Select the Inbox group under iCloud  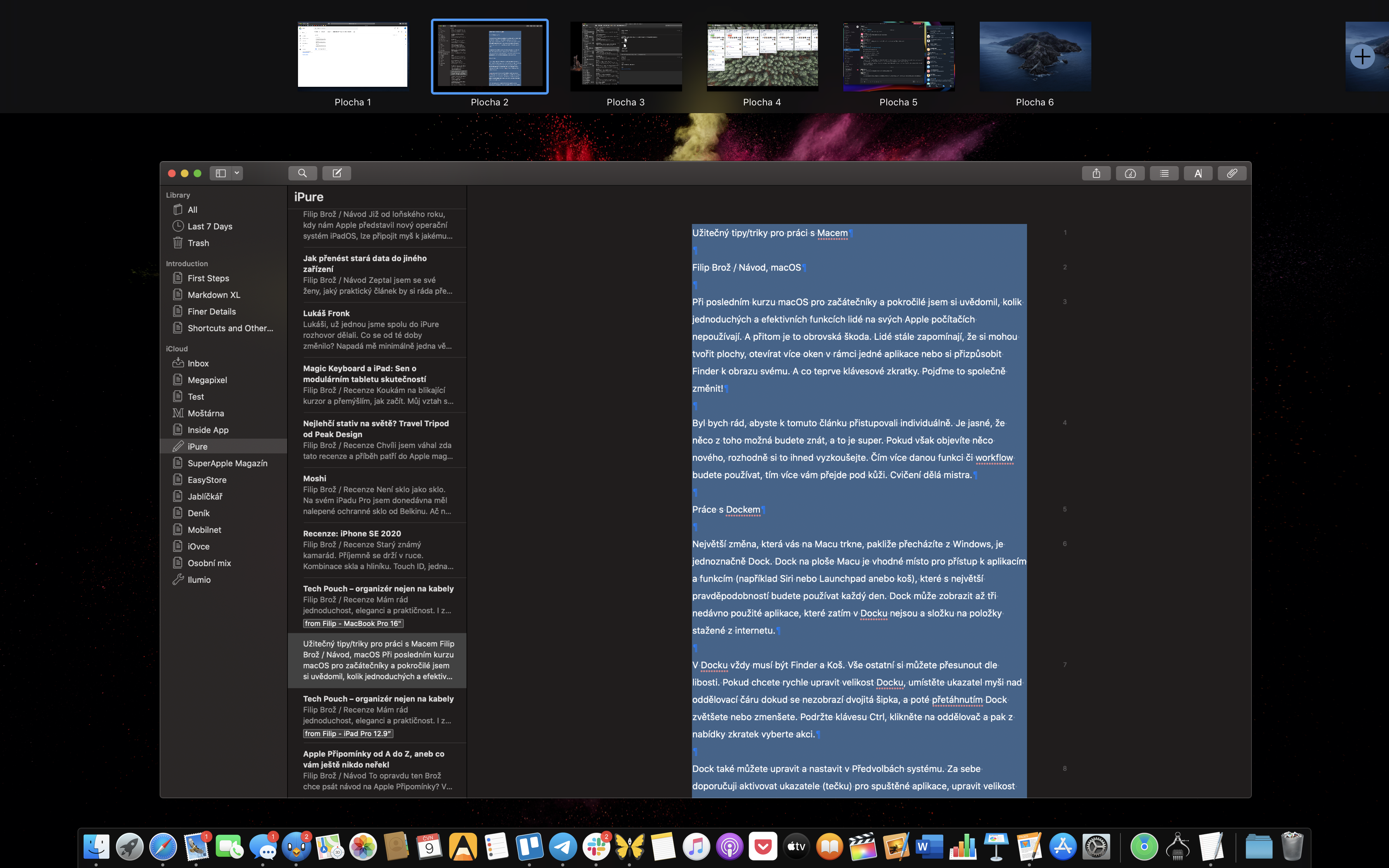point(198,363)
